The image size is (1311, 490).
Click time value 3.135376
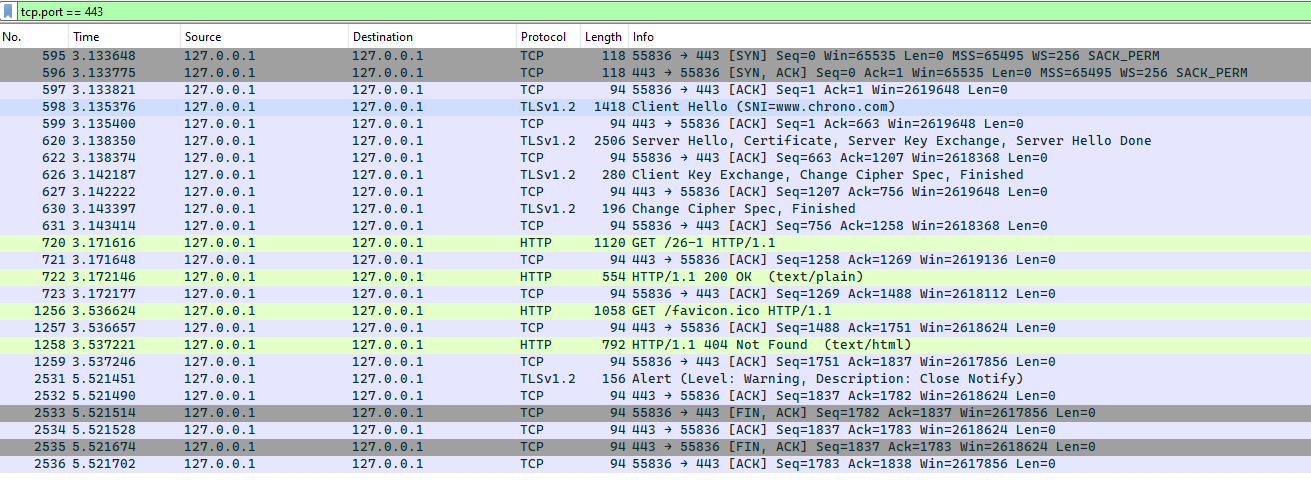pos(104,107)
